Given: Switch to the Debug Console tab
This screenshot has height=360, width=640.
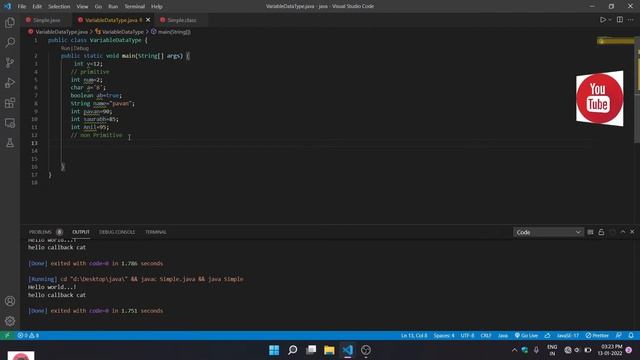Looking at the screenshot, I should pos(117,232).
